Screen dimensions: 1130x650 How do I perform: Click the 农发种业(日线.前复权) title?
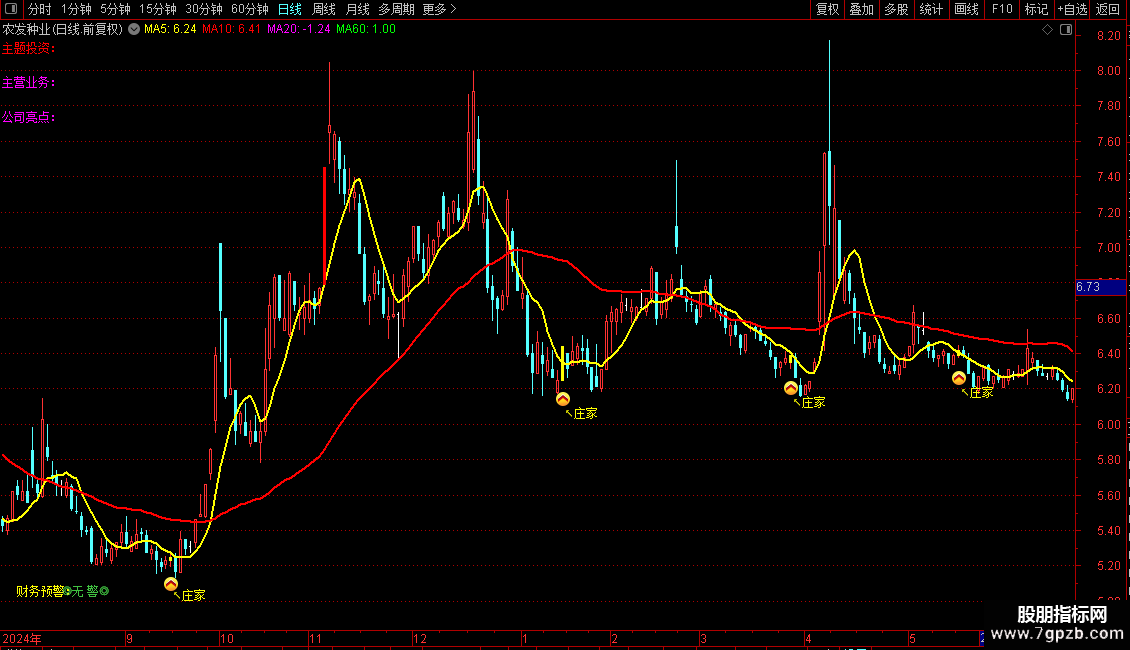(x=63, y=30)
